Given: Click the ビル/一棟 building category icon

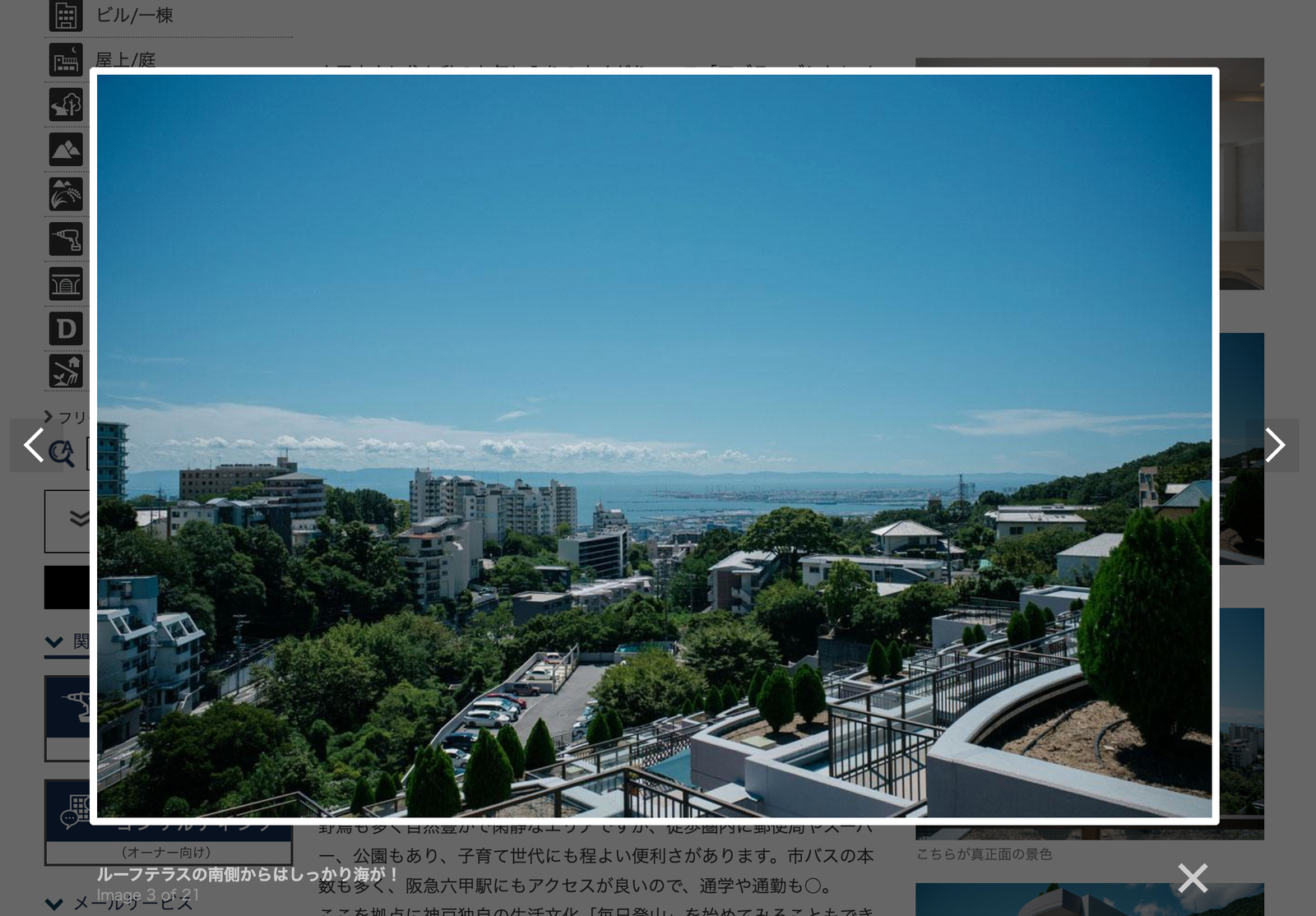Looking at the screenshot, I should (66, 15).
